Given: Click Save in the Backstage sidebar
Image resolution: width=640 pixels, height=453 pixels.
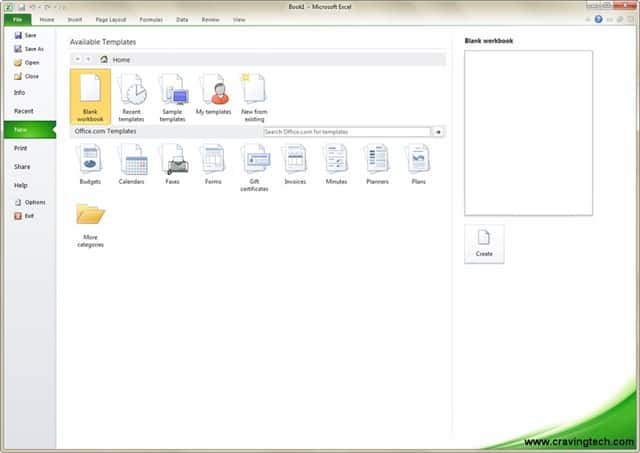Looking at the screenshot, I should pyautogui.click(x=25, y=36).
